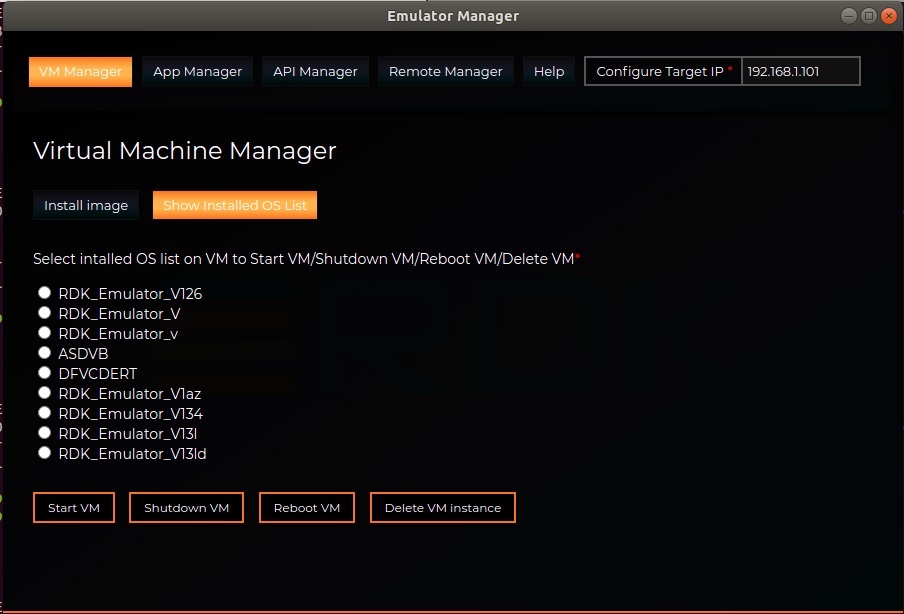Choose the RDK_Emulator_V13l radio option
Viewport: 904px width, 614px height.
click(x=44, y=433)
